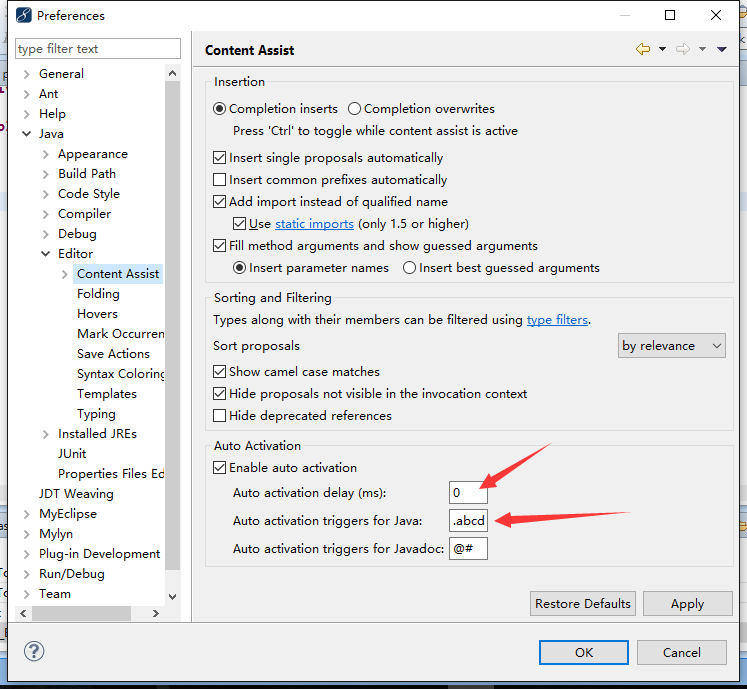
Task: Open Syntax Coloring preferences
Action: pos(121,374)
